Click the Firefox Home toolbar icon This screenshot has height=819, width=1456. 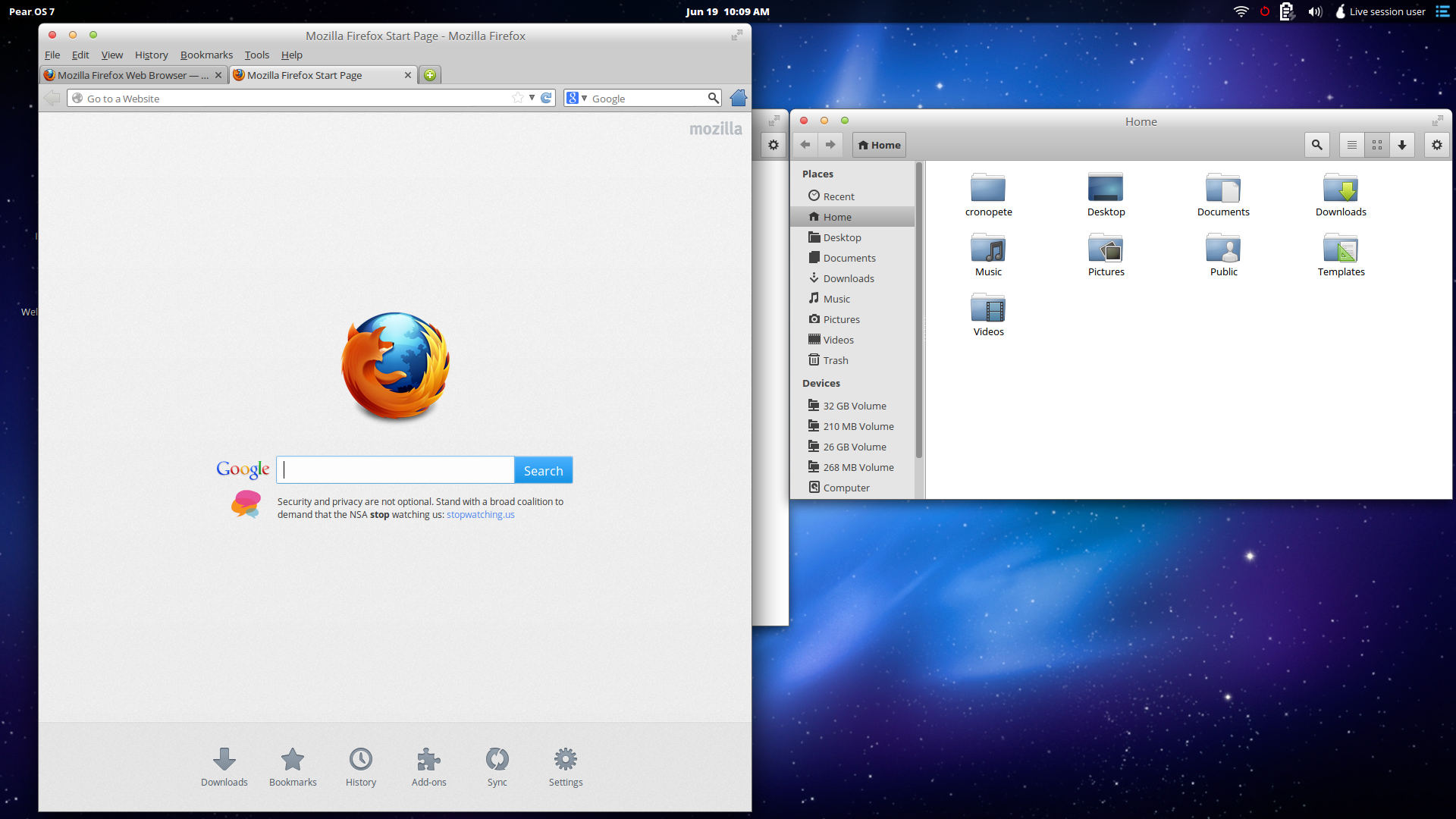[738, 98]
